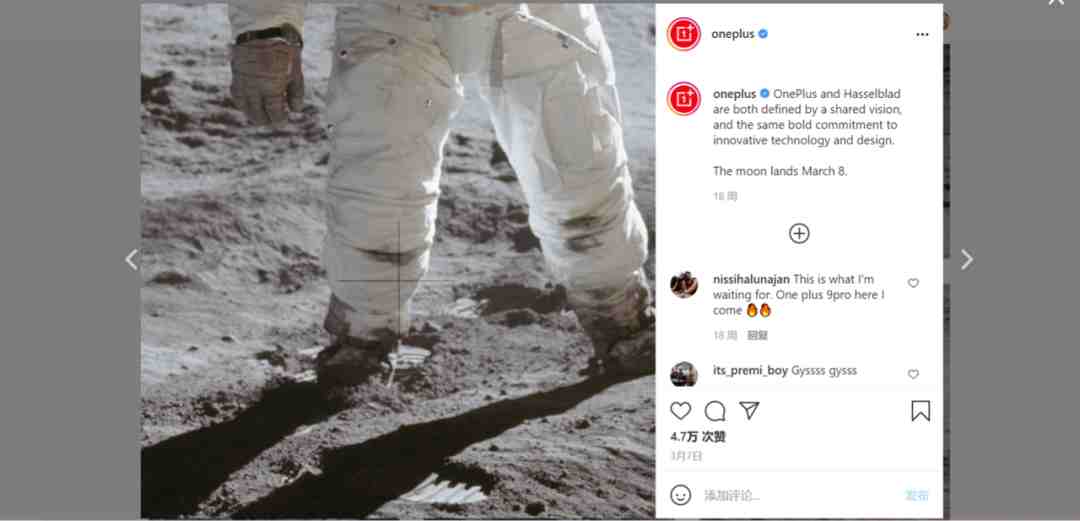Open the comment bubble icon
The image size is (1080, 521).
click(x=715, y=411)
